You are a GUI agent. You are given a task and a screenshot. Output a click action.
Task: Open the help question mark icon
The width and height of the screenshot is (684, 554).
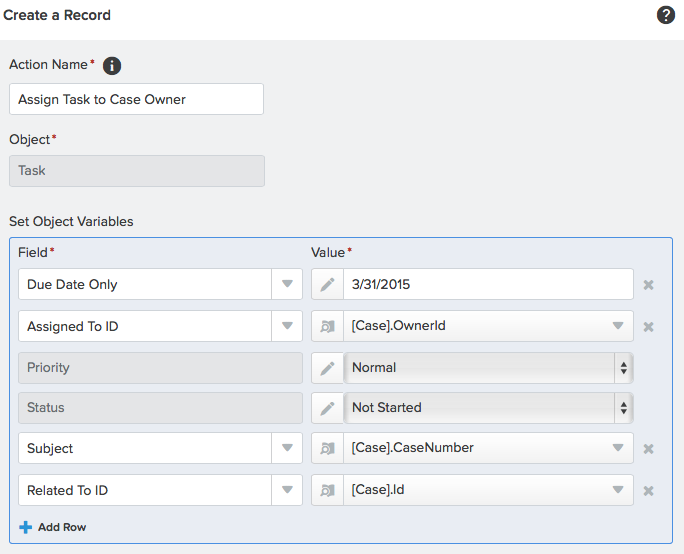(x=666, y=15)
